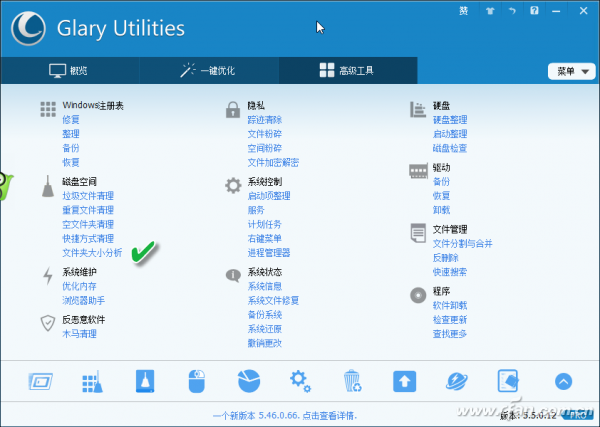
Task: Switch to the 概览 tab
Action: (69, 70)
